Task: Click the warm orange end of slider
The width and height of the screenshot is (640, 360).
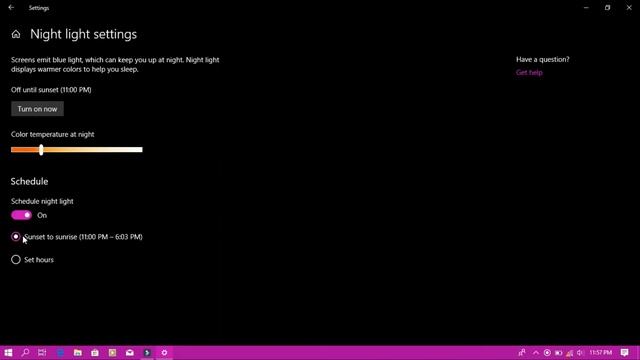Action: 14,150
